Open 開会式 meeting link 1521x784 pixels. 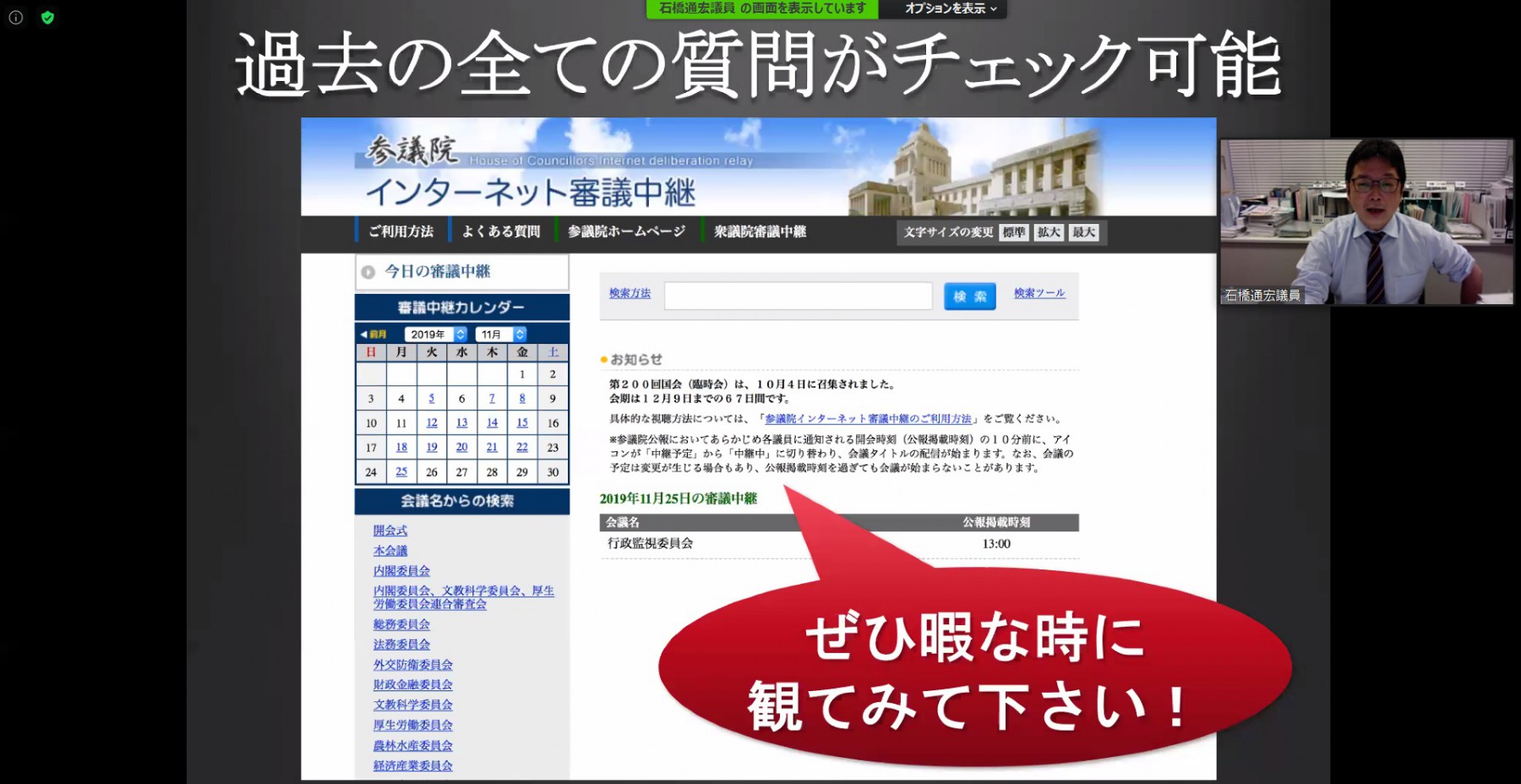click(x=390, y=531)
